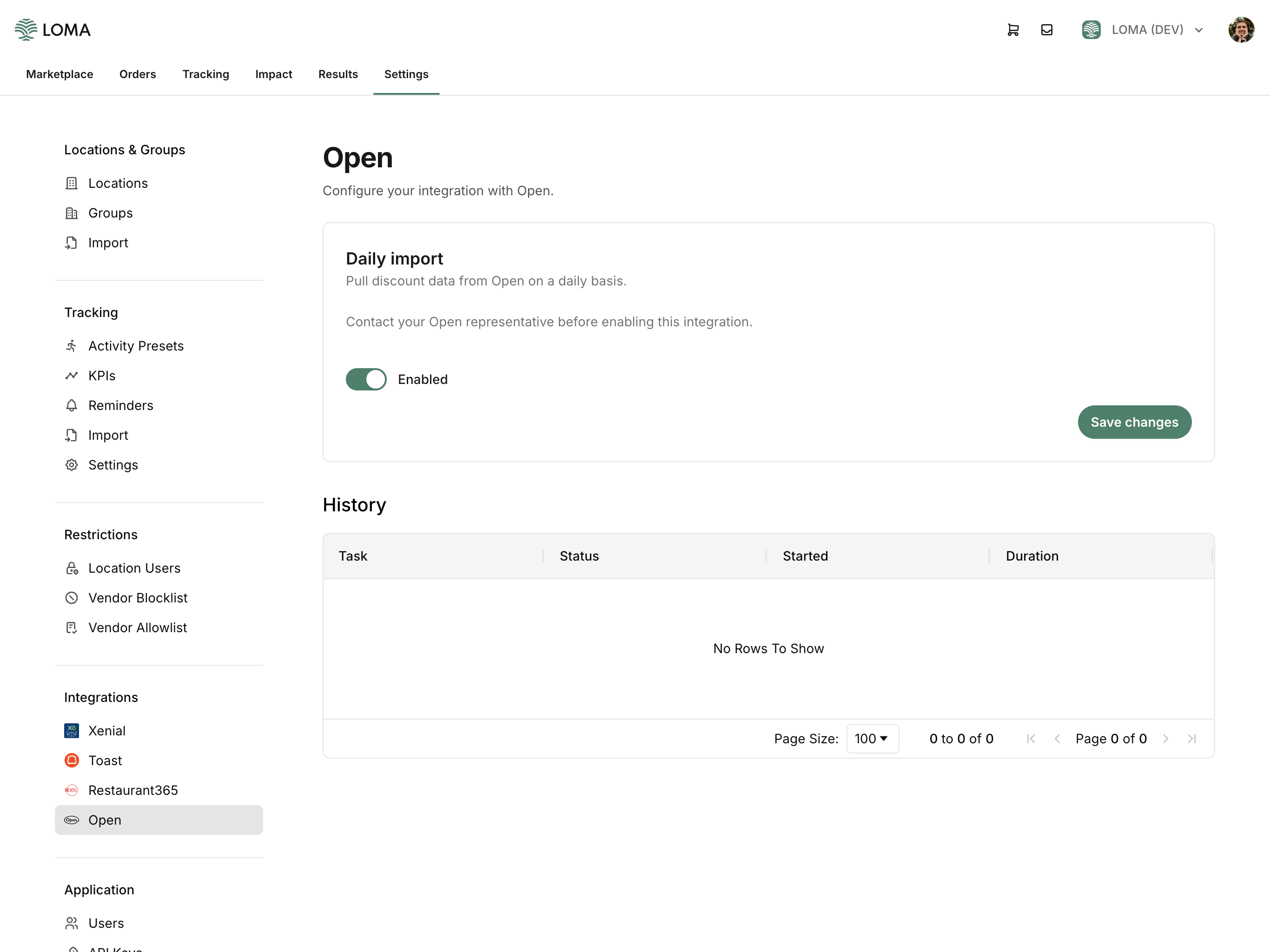Open the Page Size dropdown
Viewport: 1270px width, 952px height.
pyautogui.click(x=872, y=738)
